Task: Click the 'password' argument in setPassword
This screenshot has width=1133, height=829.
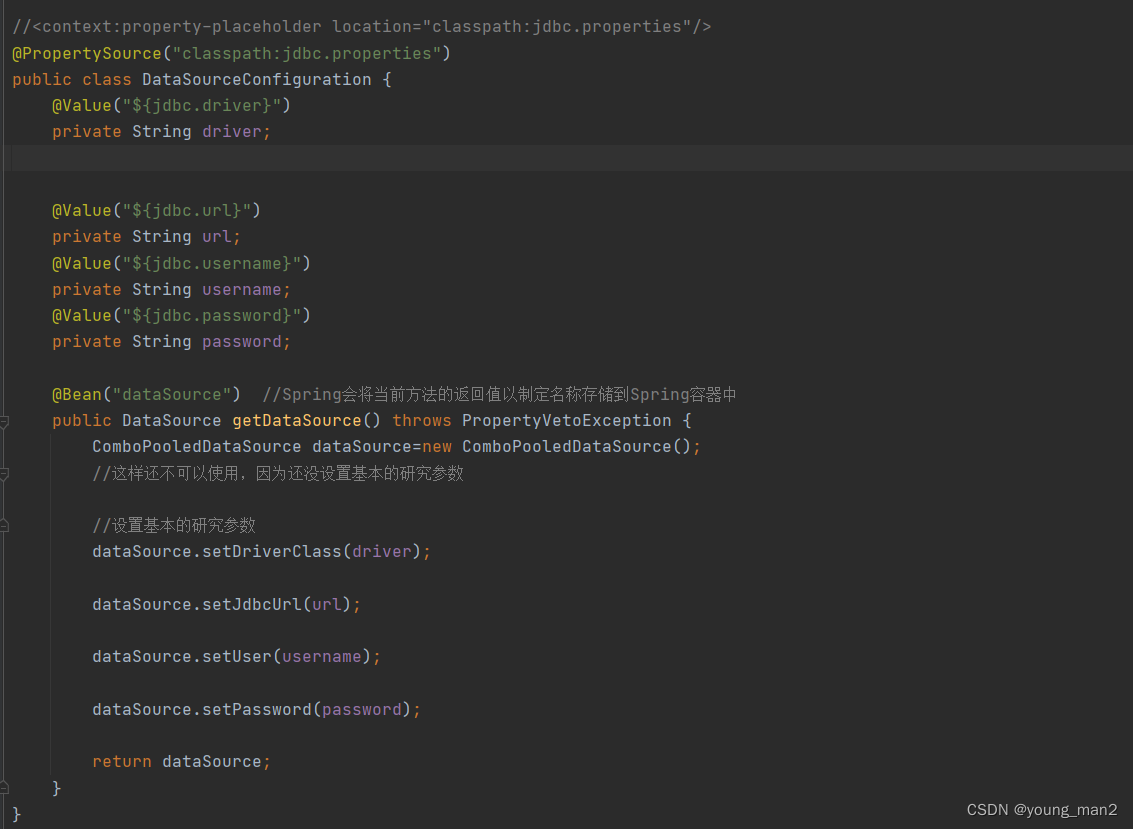Action: tap(361, 709)
